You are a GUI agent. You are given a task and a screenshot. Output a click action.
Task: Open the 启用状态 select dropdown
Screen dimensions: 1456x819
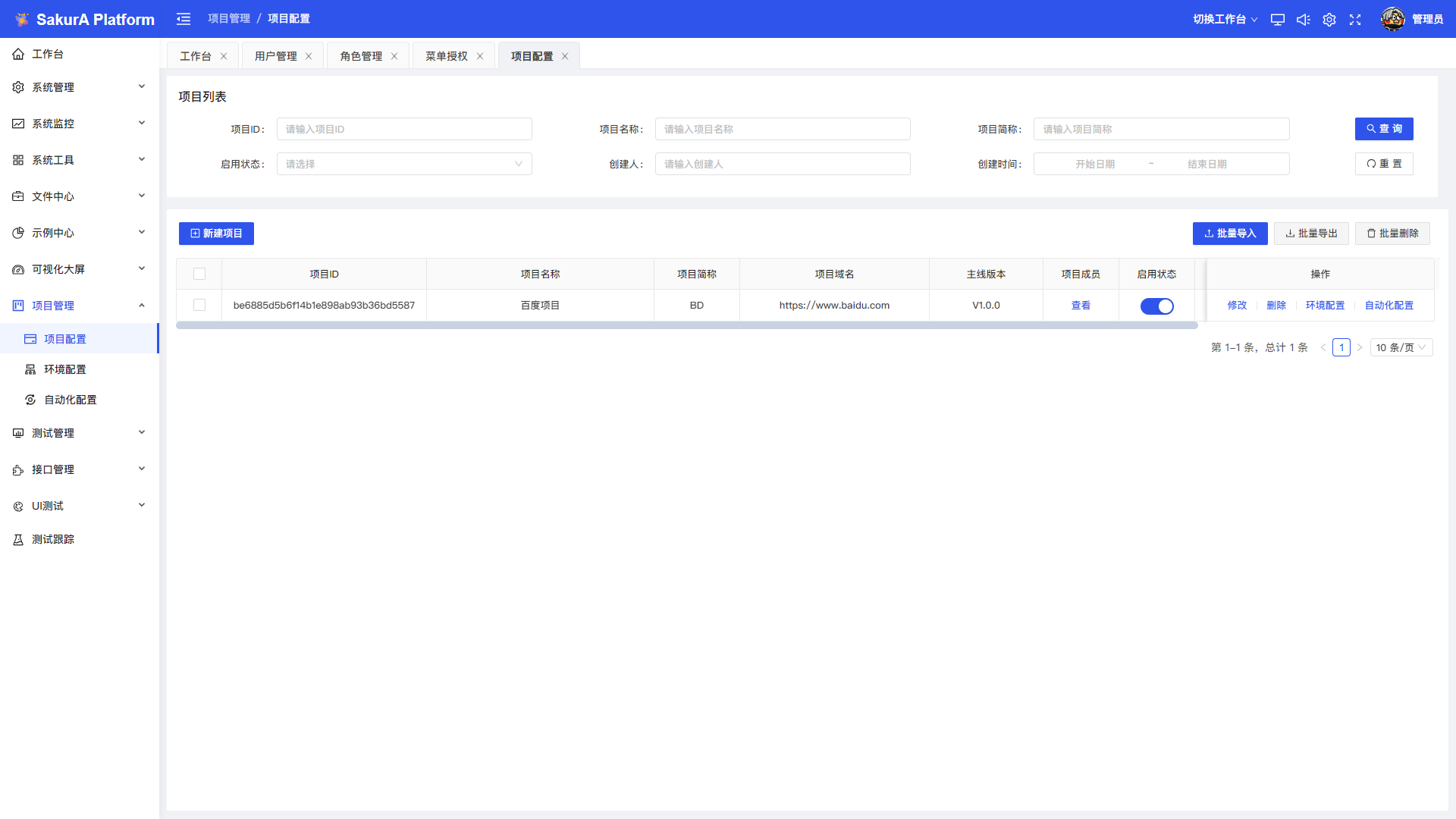click(x=404, y=164)
